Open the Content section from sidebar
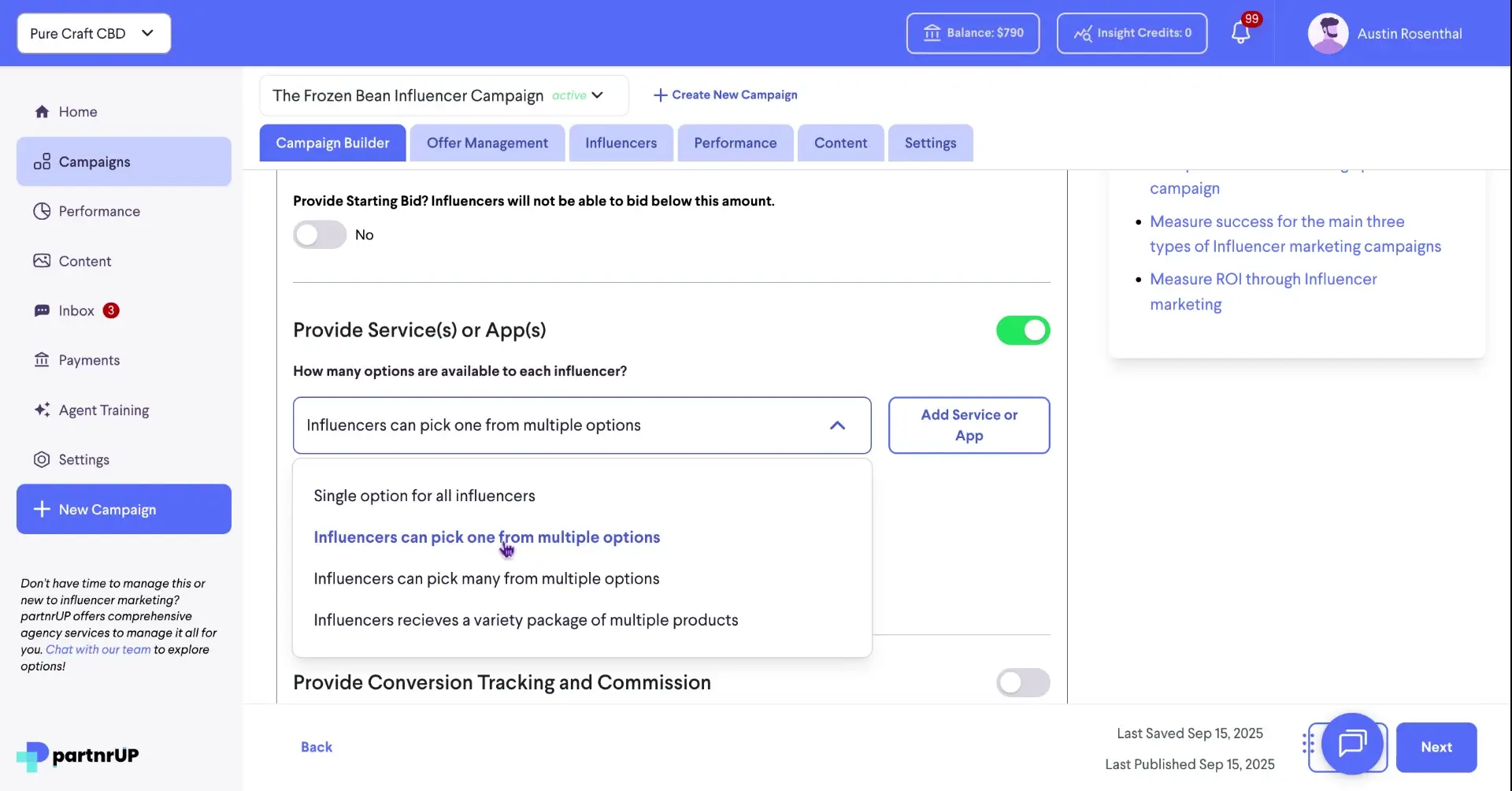 coord(85,260)
